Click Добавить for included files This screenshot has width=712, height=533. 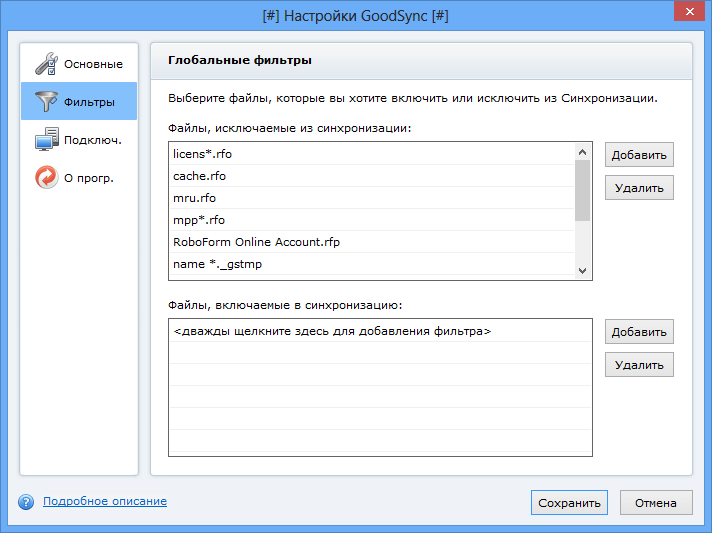[639, 332]
